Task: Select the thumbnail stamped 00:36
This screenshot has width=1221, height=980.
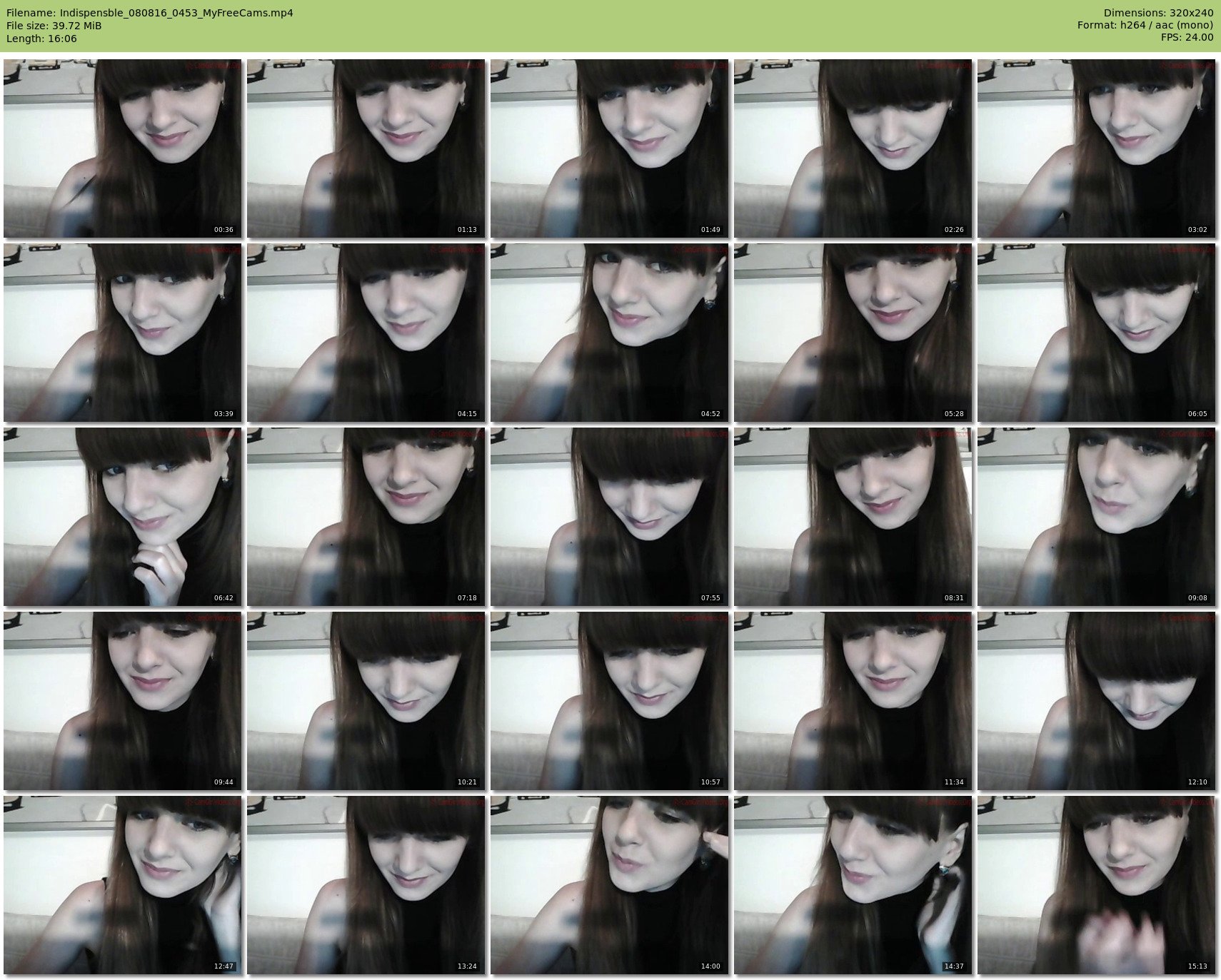Action: (122, 148)
